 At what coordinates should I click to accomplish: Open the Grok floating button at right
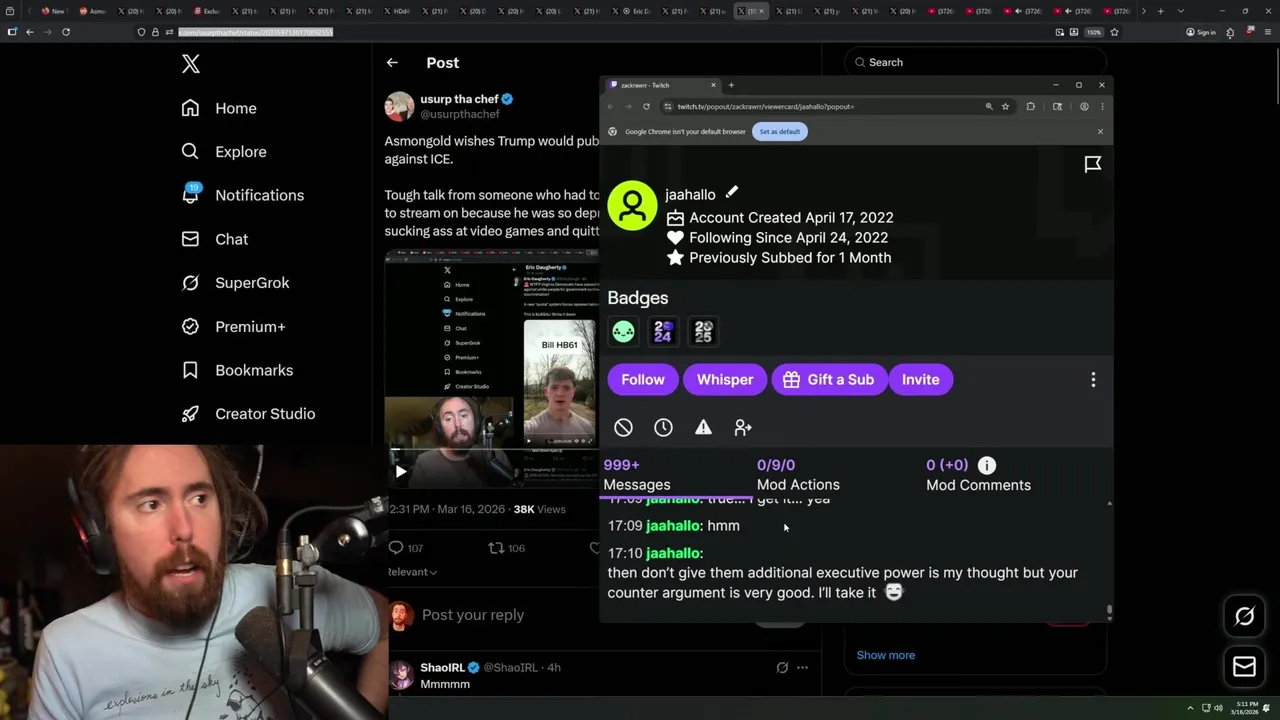(x=1244, y=616)
